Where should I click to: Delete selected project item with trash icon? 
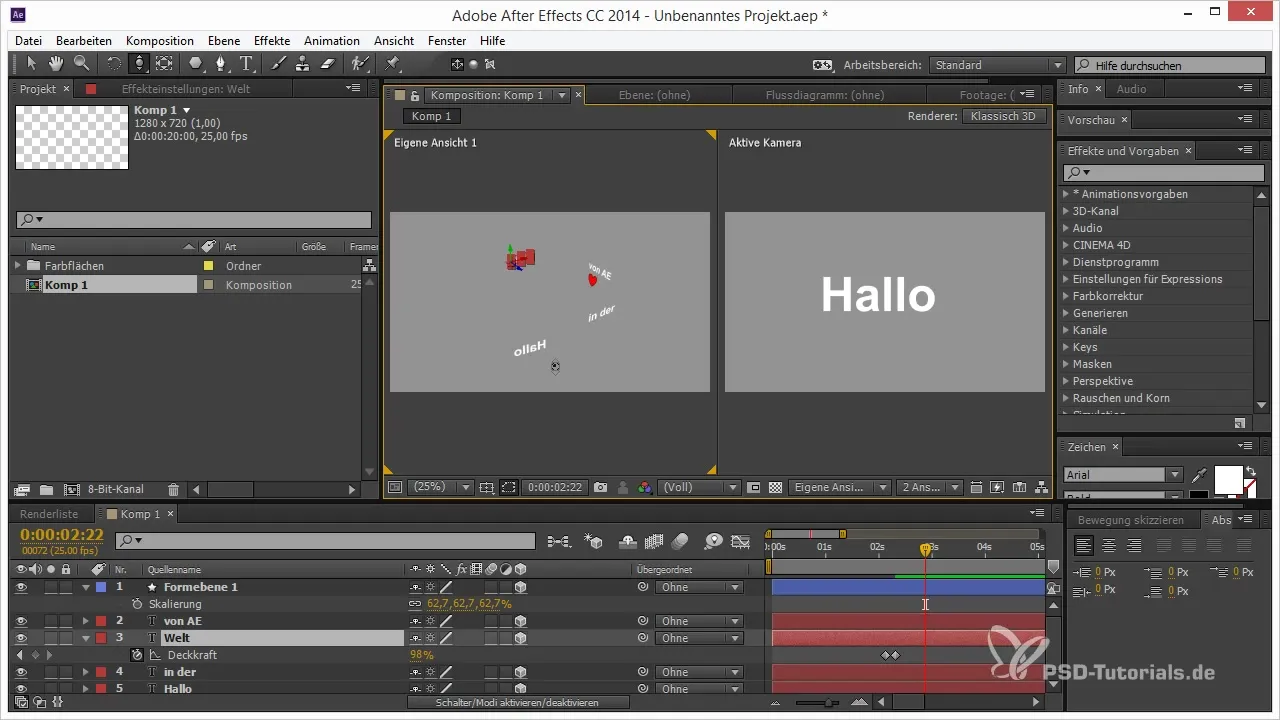[173, 490]
